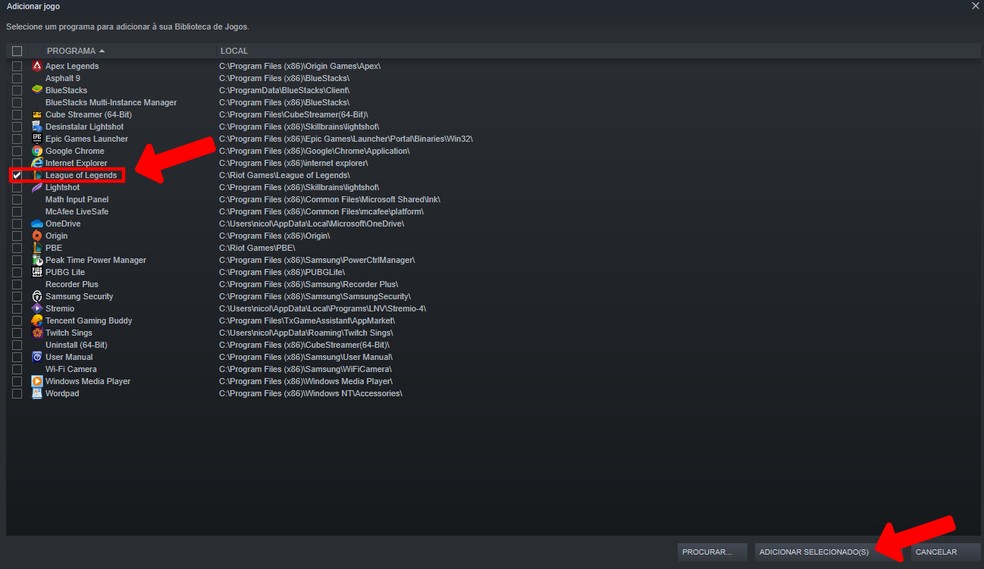The height and width of the screenshot is (569, 984).
Task: Click the Lightshot feather icon
Action: pos(37,187)
